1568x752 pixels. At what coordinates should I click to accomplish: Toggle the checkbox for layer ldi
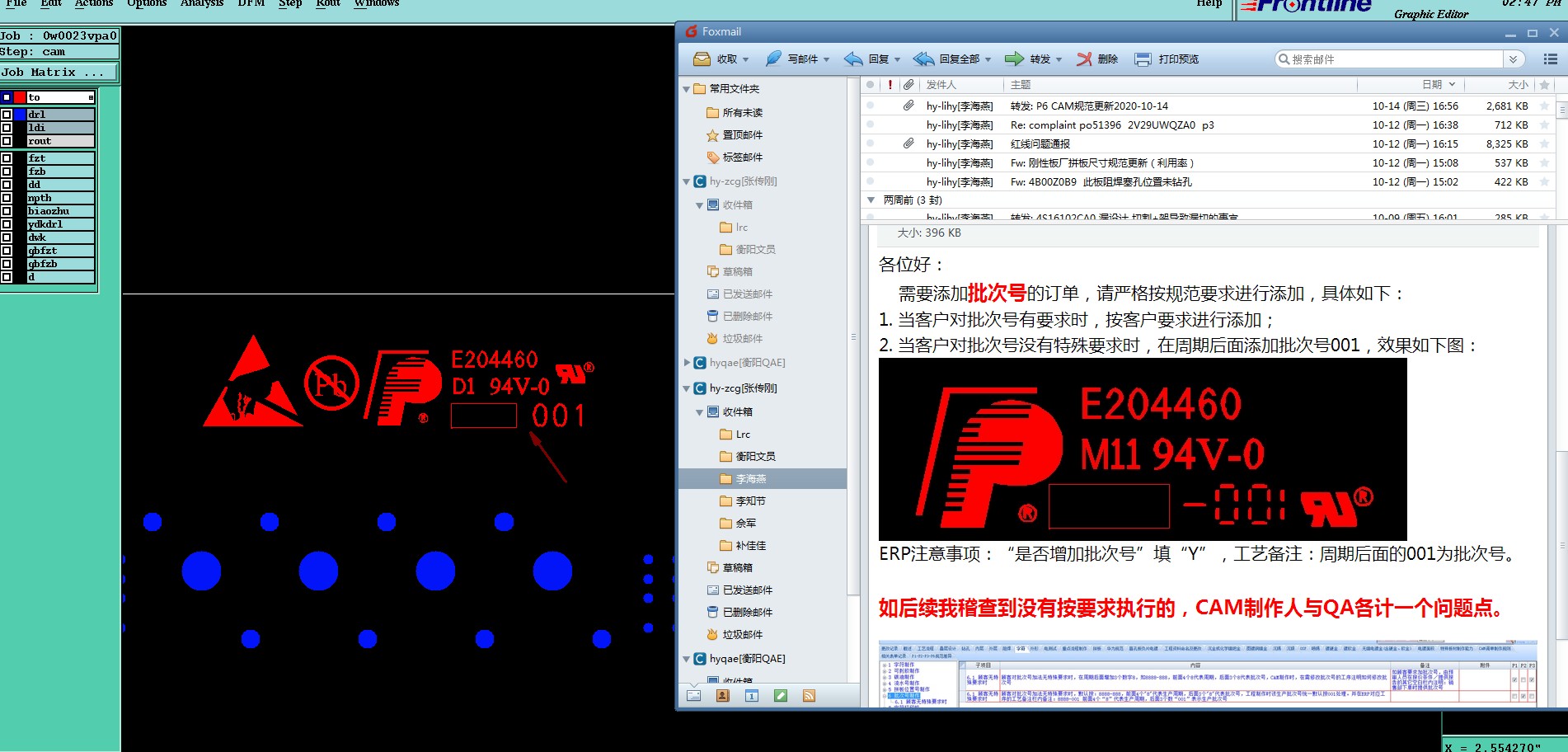coord(7,128)
